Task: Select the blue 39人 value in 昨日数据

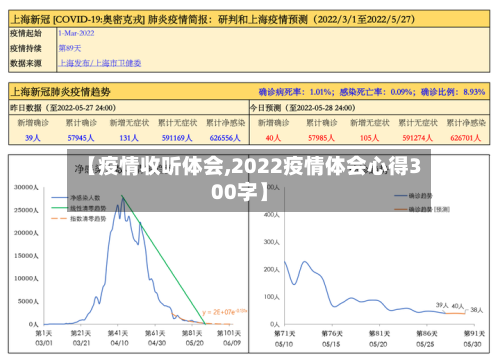Action: click(x=33, y=138)
